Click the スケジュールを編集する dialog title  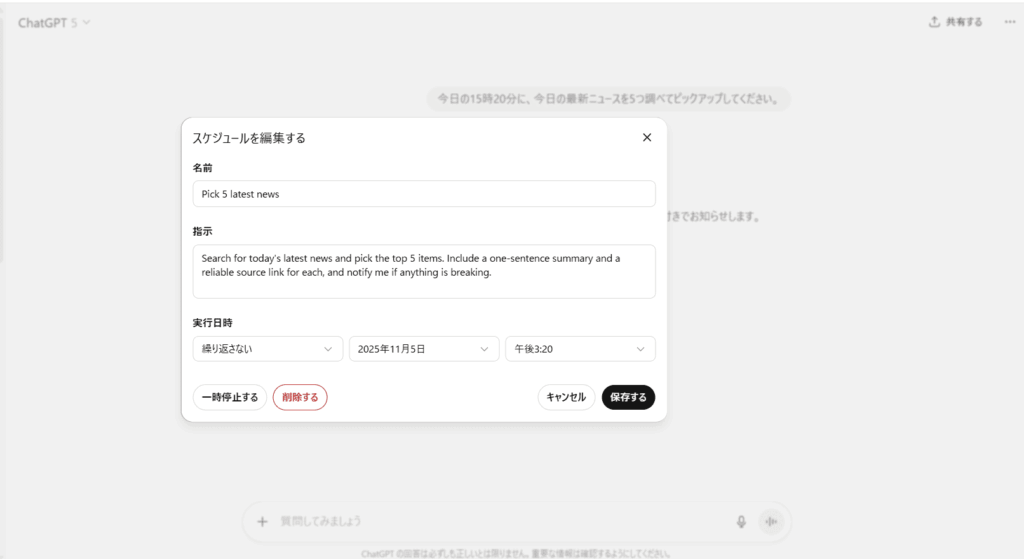(x=249, y=138)
